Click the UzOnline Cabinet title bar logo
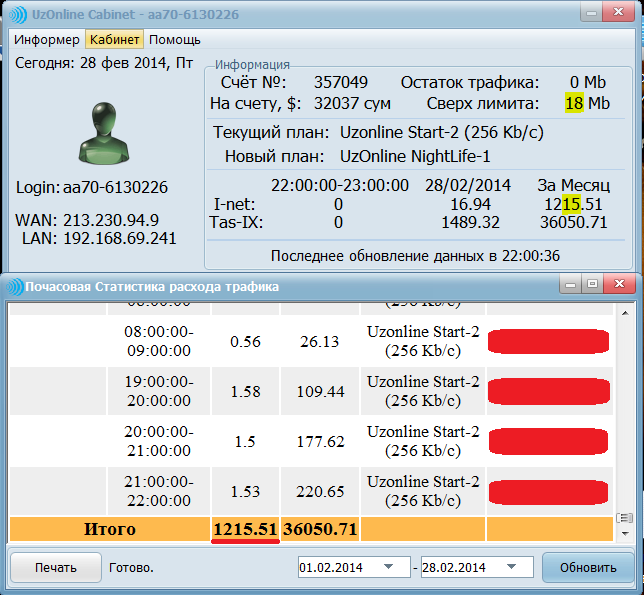The width and height of the screenshot is (644, 595). (x=17, y=14)
